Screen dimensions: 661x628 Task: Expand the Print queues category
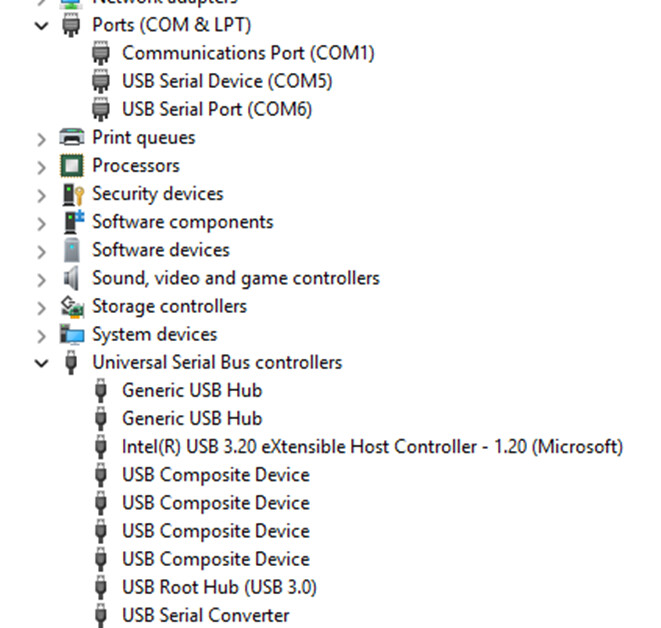(41, 138)
